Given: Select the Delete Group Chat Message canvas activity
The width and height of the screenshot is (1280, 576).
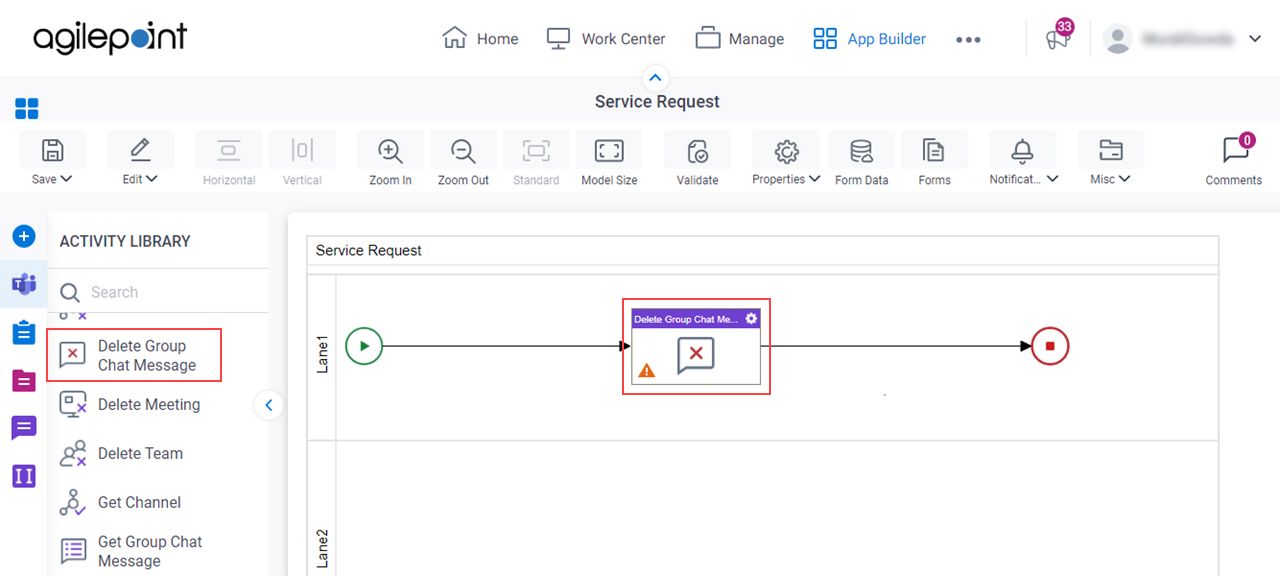Looking at the screenshot, I should tap(696, 346).
